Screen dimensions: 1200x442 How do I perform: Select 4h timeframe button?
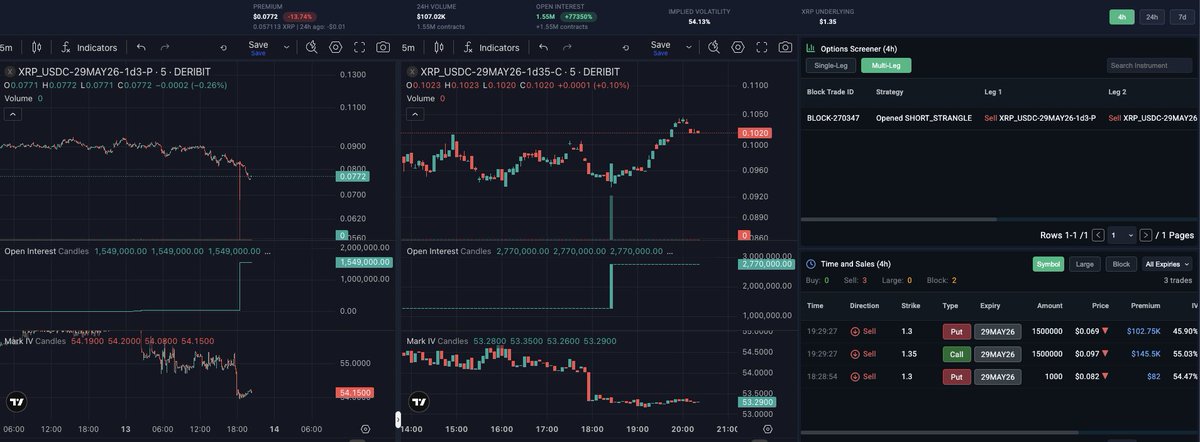[x=1123, y=17]
